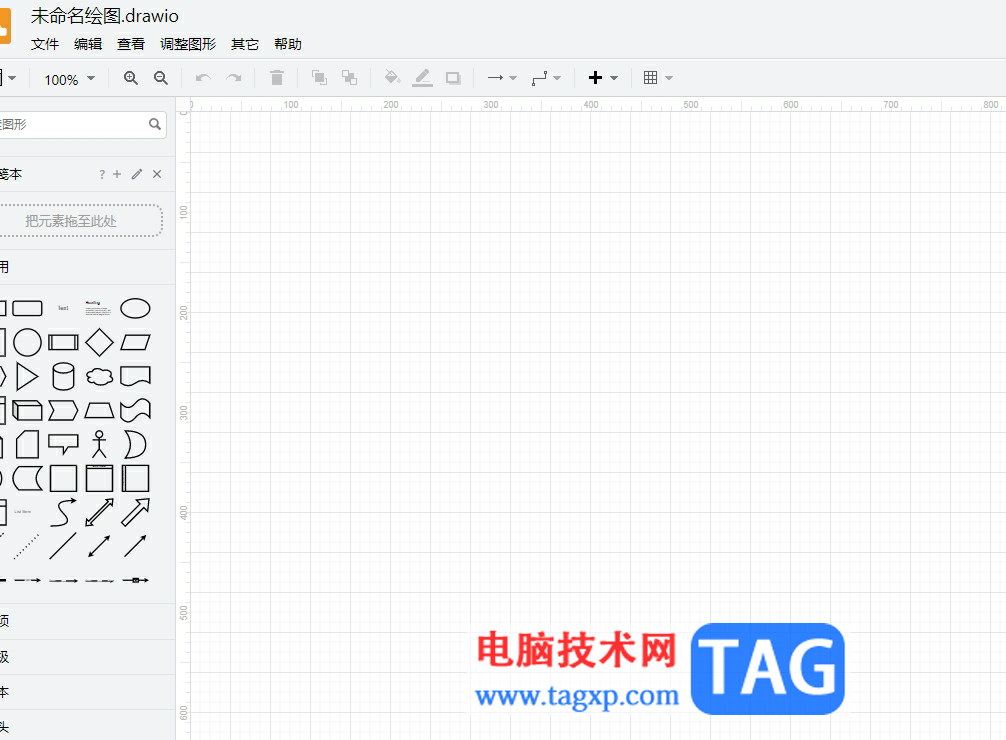
Task: Select the diamond shape
Action: point(99,342)
